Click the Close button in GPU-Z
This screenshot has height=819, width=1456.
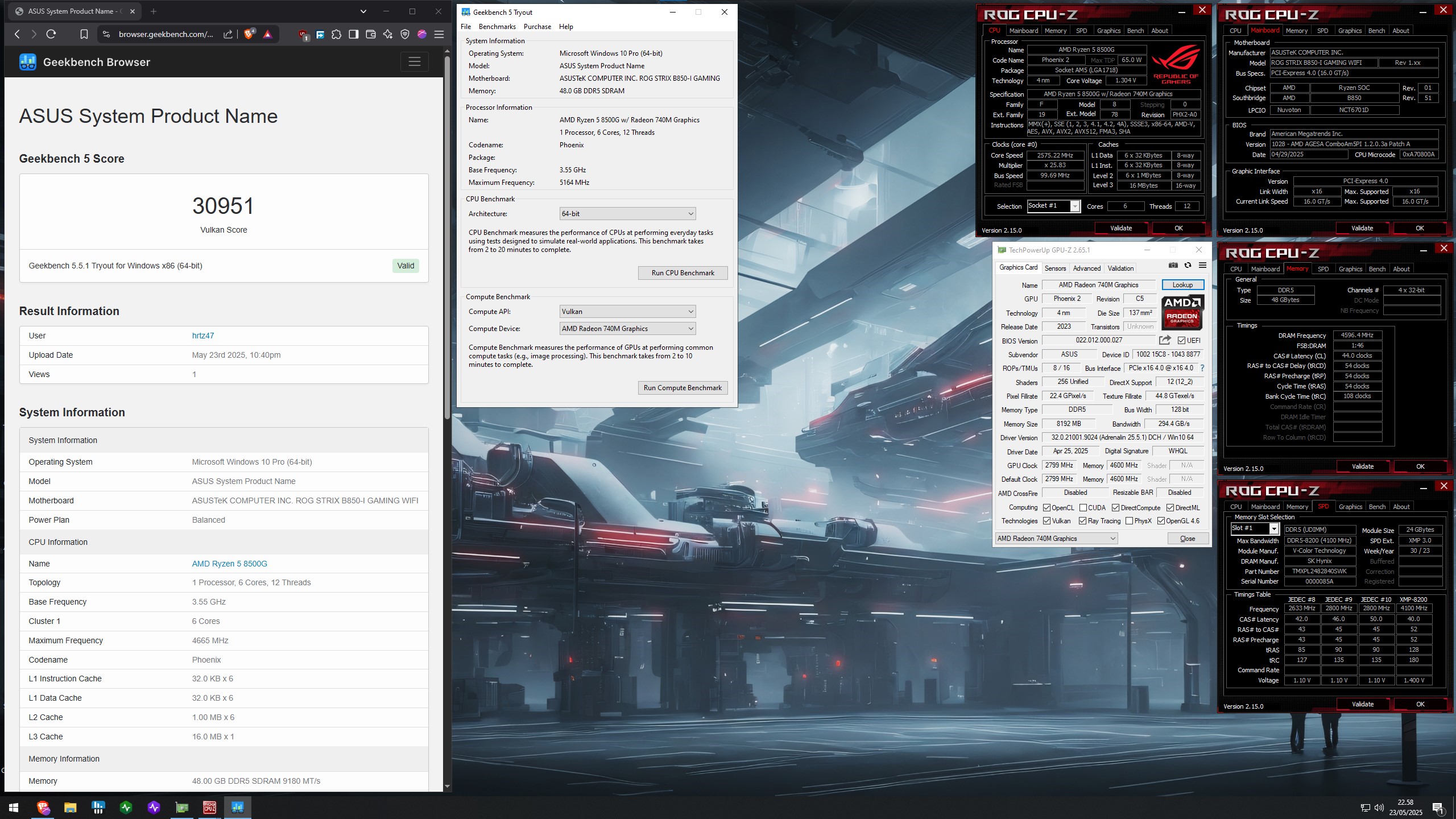pos(1188,538)
